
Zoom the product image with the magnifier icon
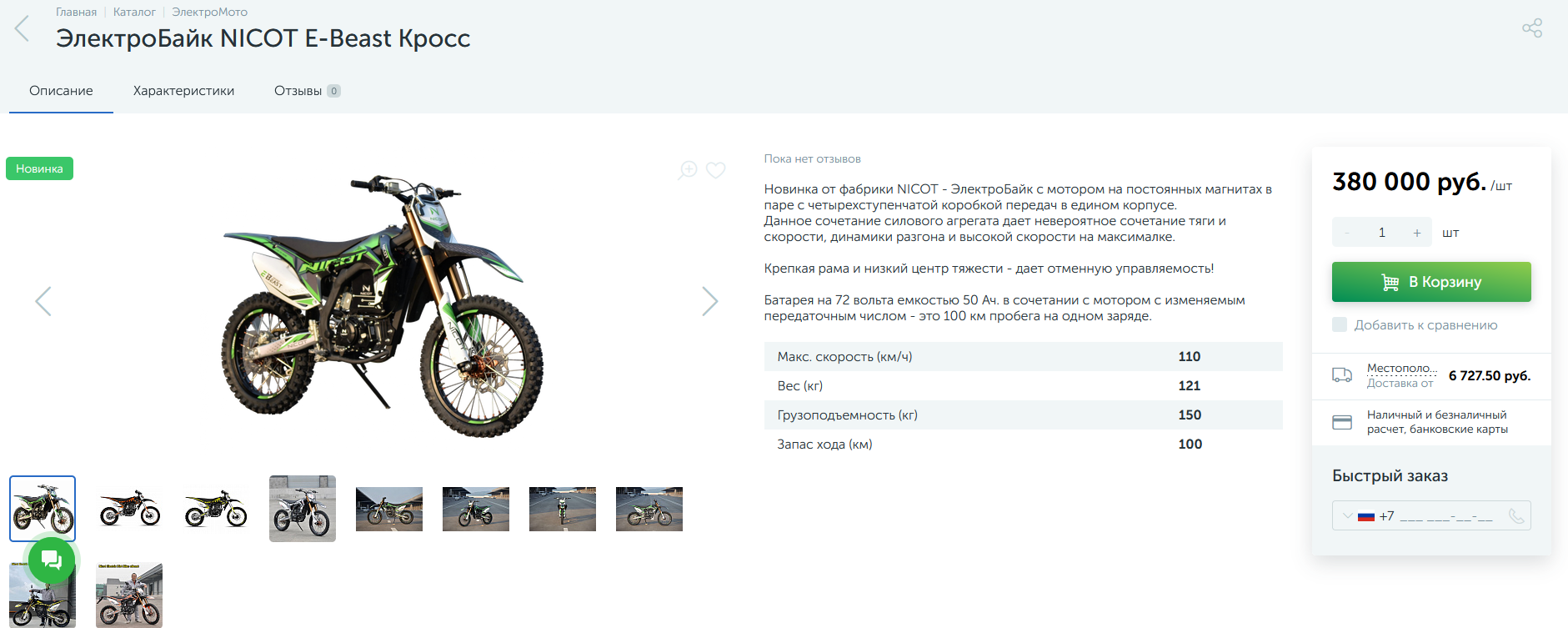tap(688, 170)
